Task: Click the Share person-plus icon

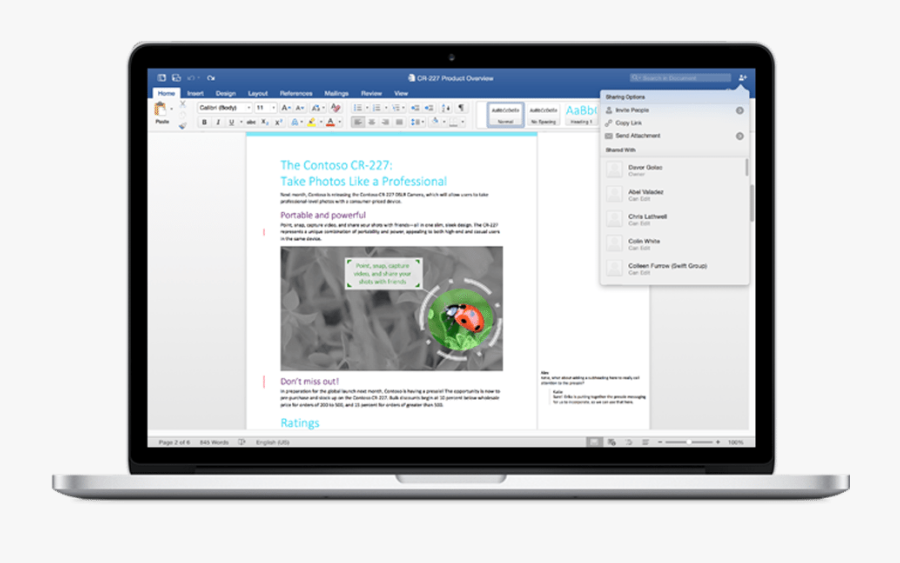Action: (x=742, y=77)
